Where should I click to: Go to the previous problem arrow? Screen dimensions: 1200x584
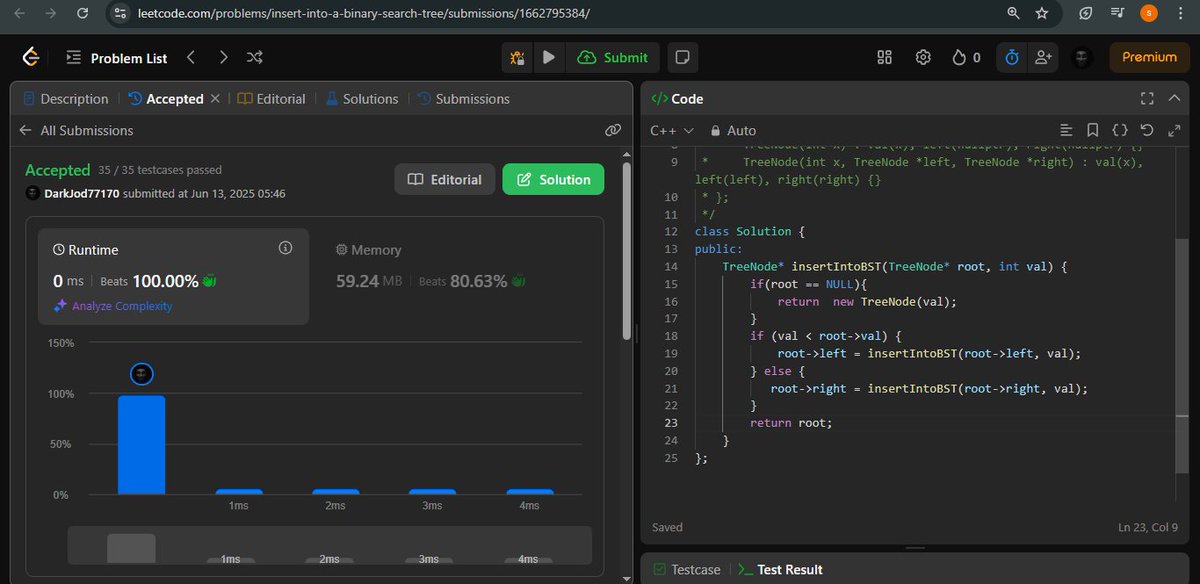click(x=191, y=58)
